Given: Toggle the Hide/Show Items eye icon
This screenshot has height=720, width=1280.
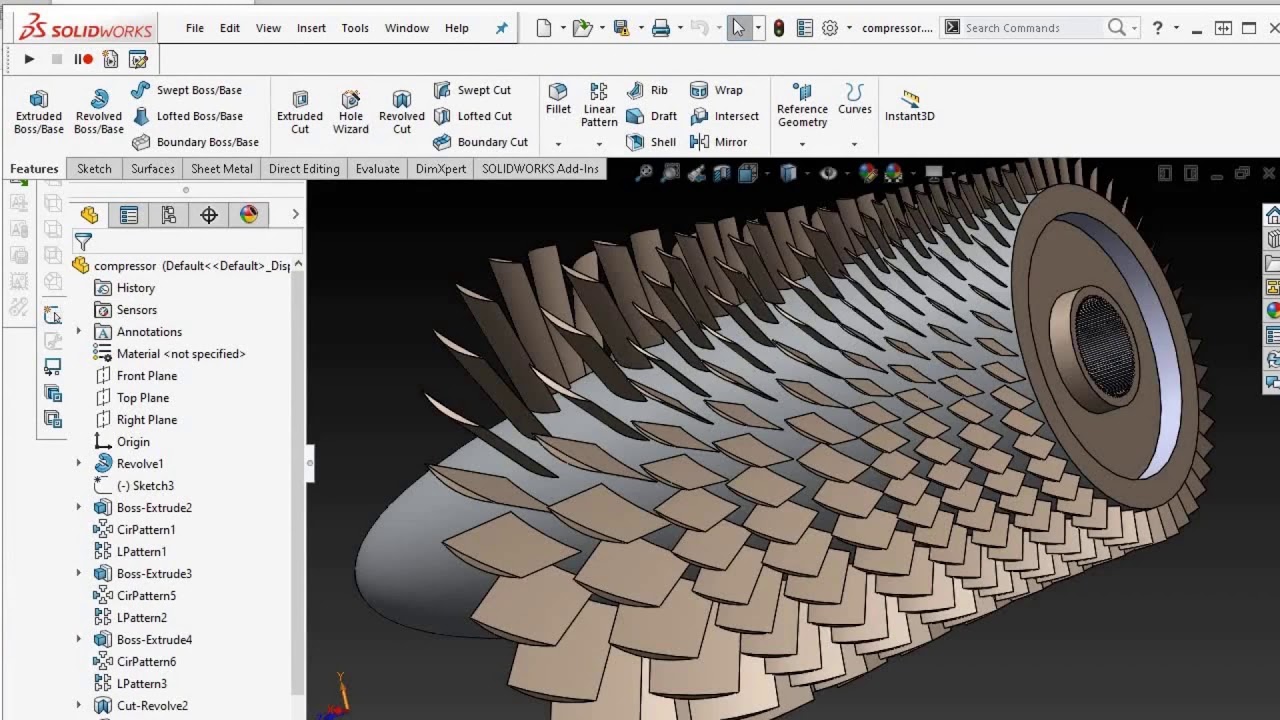Looking at the screenshot, I should pos(828,173).
